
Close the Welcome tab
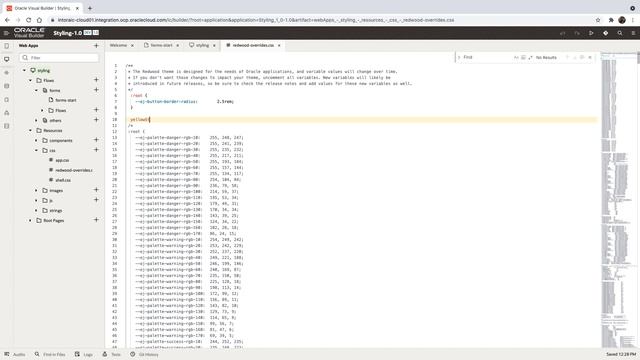click(x=132, y=45)
